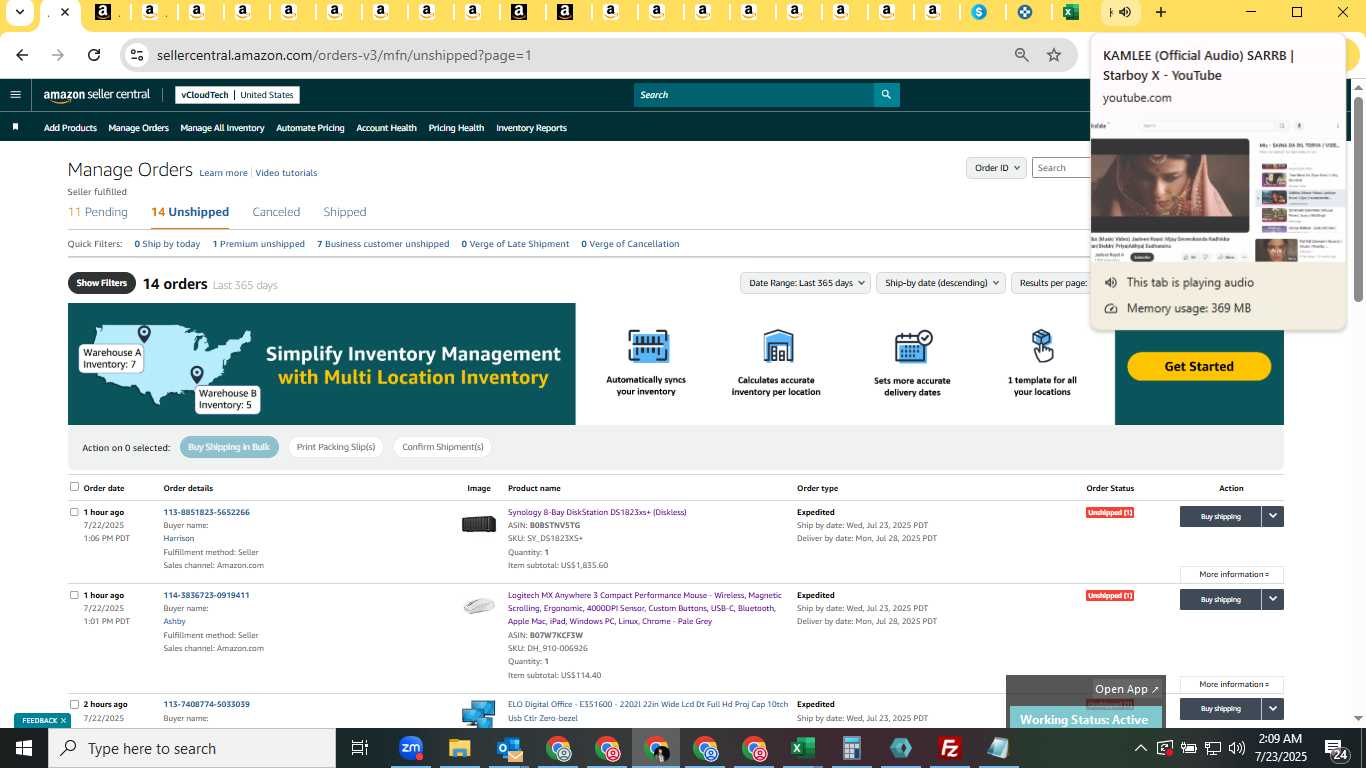Screen dimensions: 1366x768
Task: Click the bookmark flag icon in nav bar
Action: tap(15, 127)
